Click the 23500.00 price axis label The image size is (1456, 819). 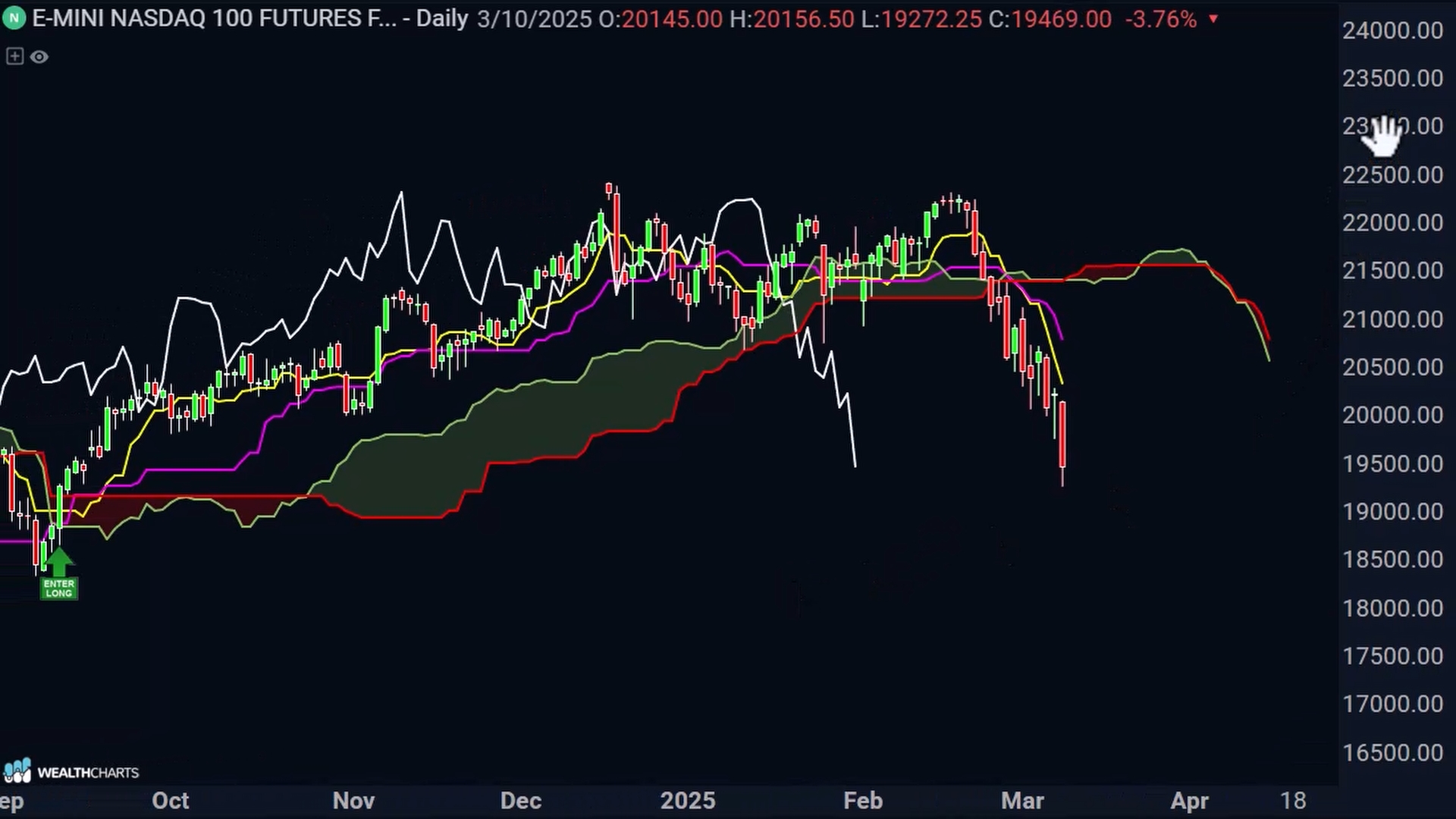pos(1392,78)
